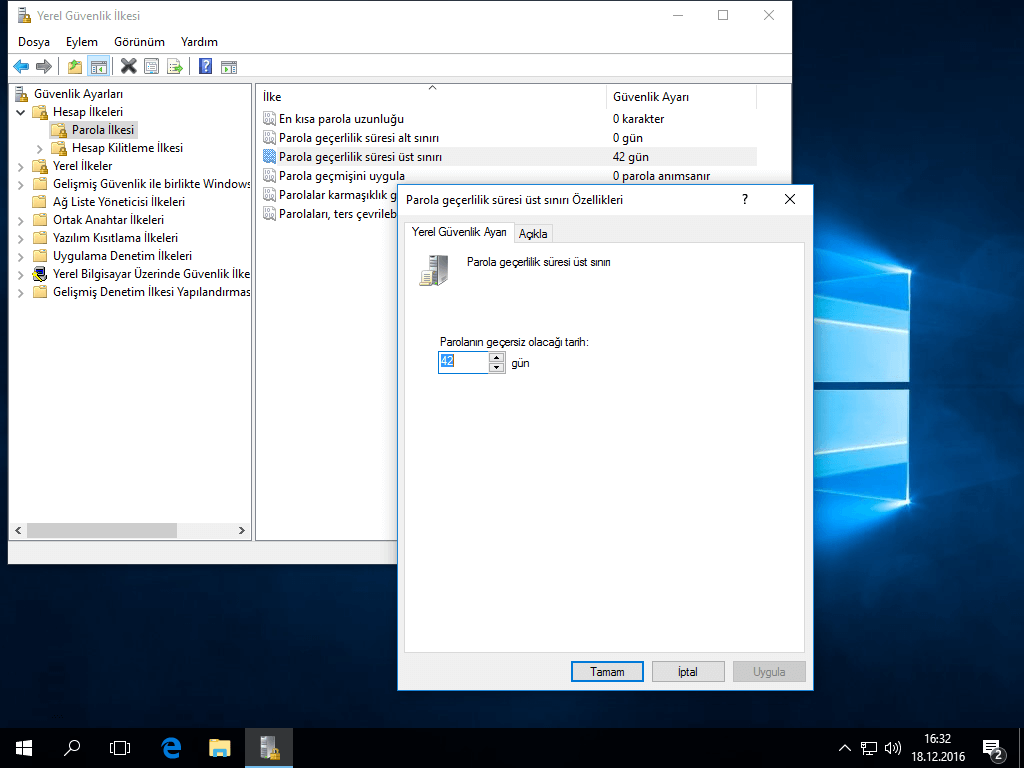Open the Eylem menu

82,42
